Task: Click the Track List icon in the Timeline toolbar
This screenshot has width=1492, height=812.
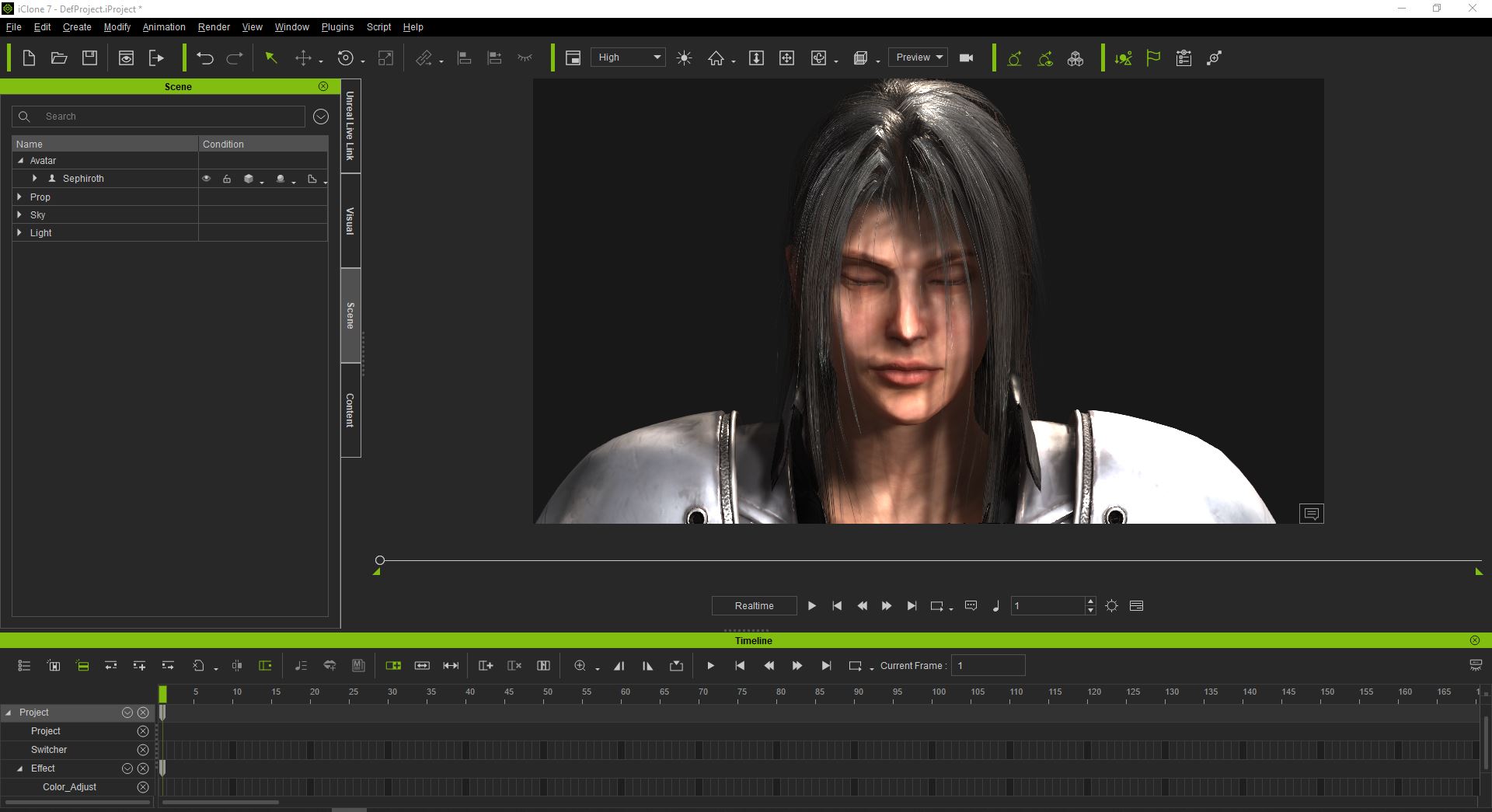Action: (x=24, y=666)
